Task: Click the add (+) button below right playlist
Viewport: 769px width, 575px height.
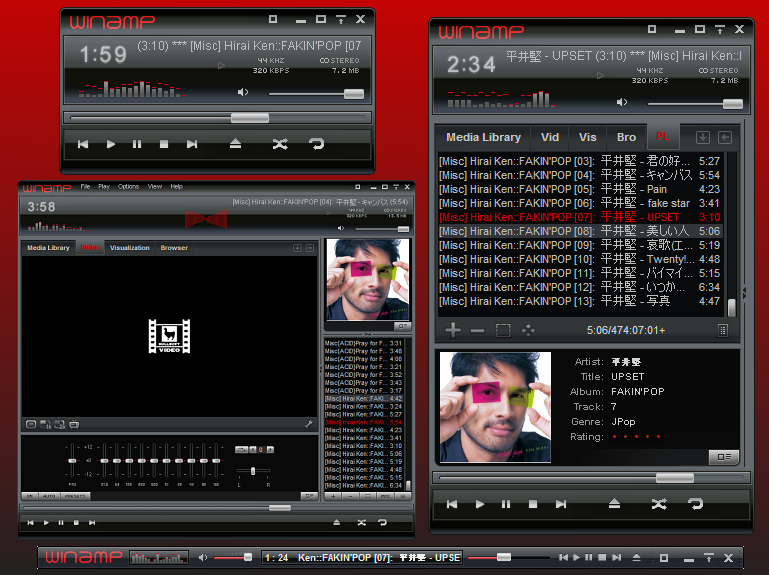Action: coord(453,330)
